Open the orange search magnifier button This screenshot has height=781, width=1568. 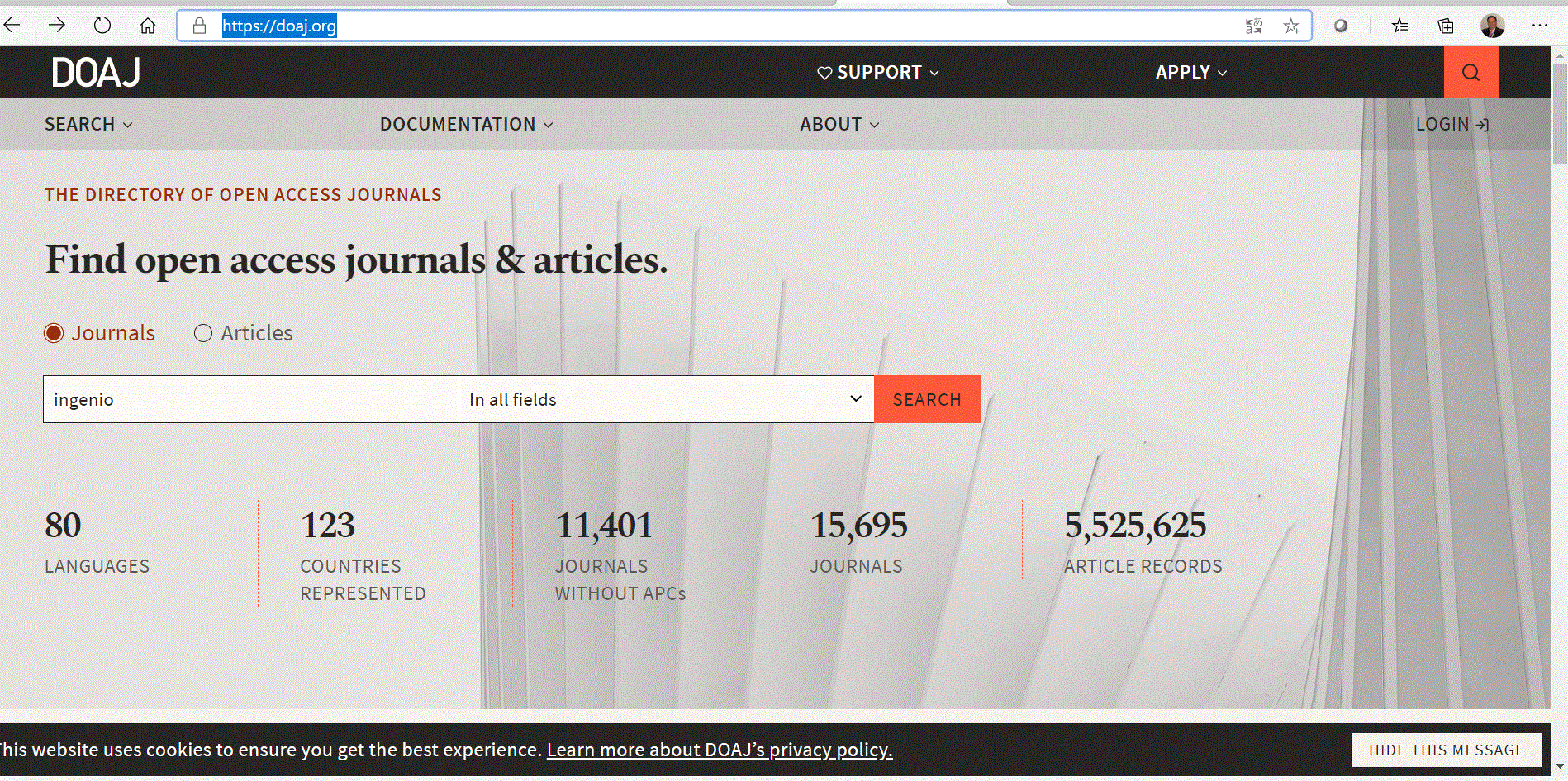1471,72
